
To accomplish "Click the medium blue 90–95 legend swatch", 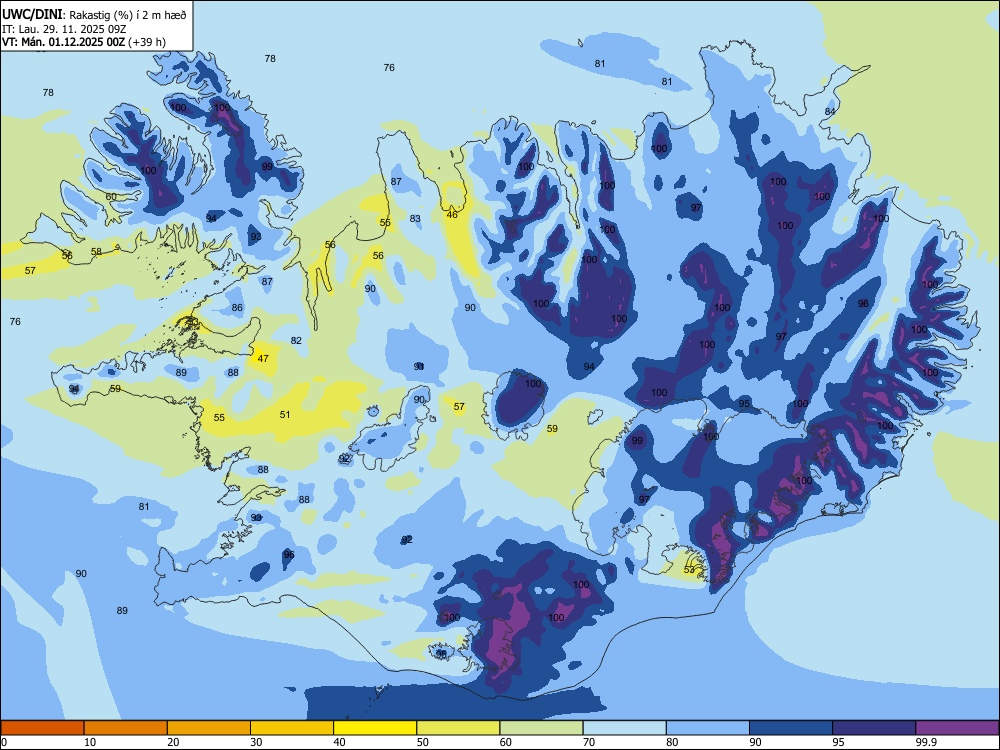I will (791, 728).
